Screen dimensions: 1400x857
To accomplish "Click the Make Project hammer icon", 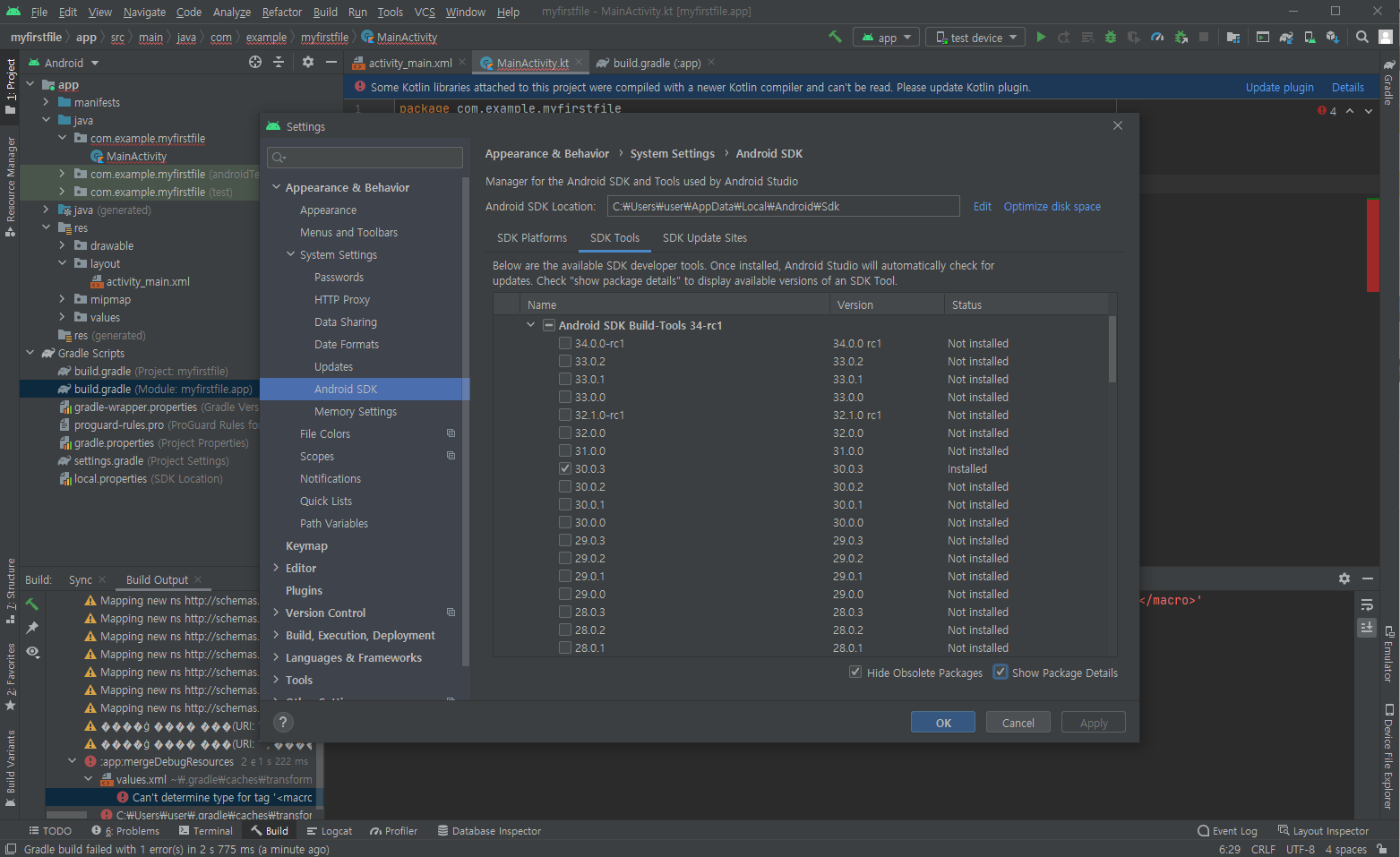I will [835, 37].
